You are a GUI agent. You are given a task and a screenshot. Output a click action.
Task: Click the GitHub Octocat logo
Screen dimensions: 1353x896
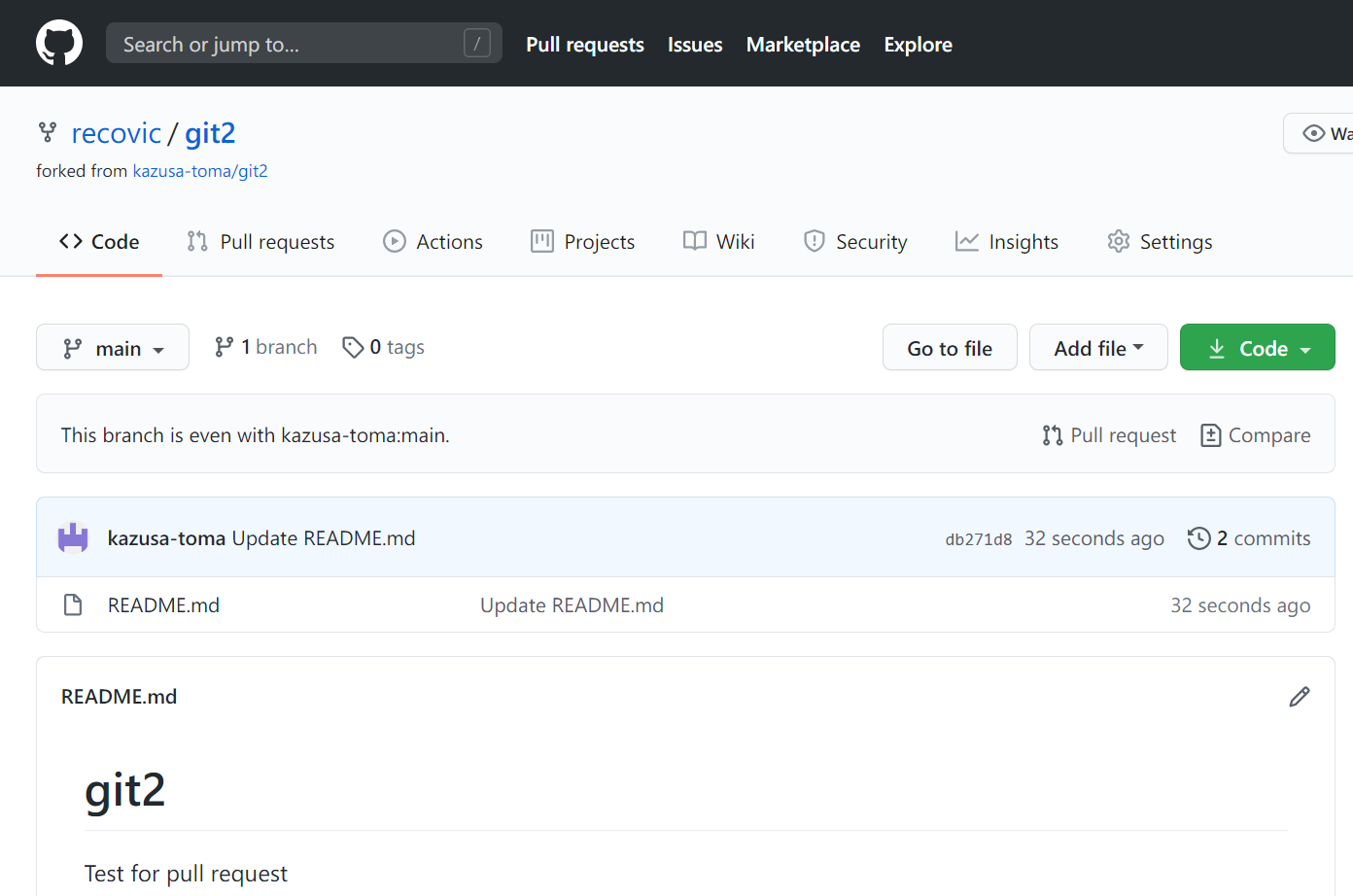click(59, 44)
